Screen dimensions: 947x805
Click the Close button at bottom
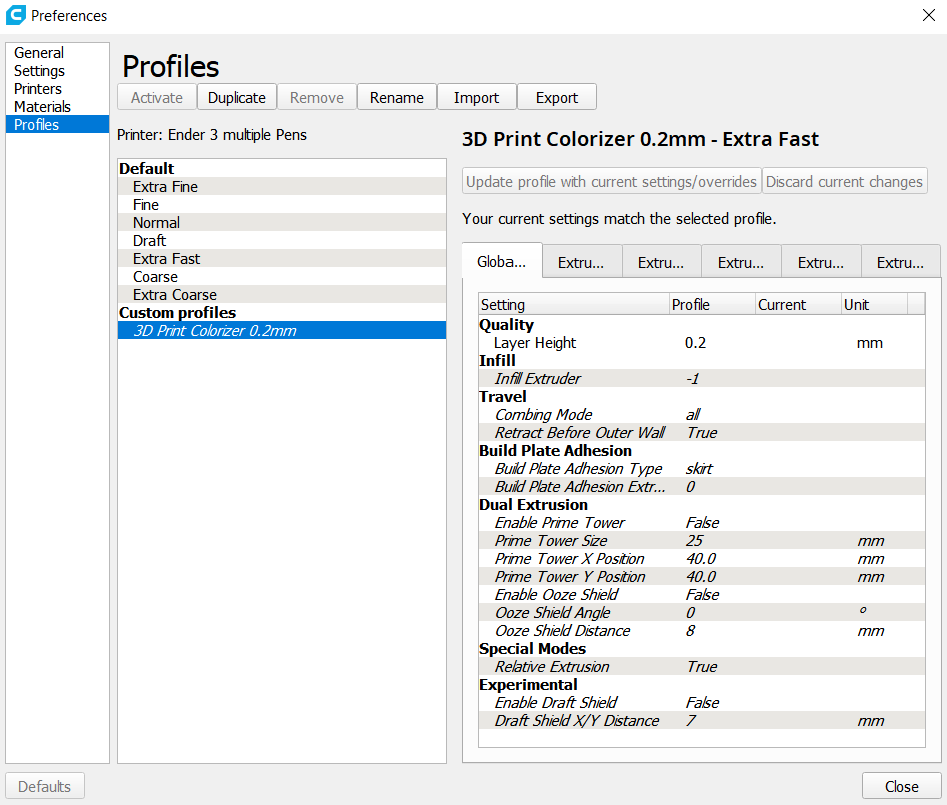[901, 786]
